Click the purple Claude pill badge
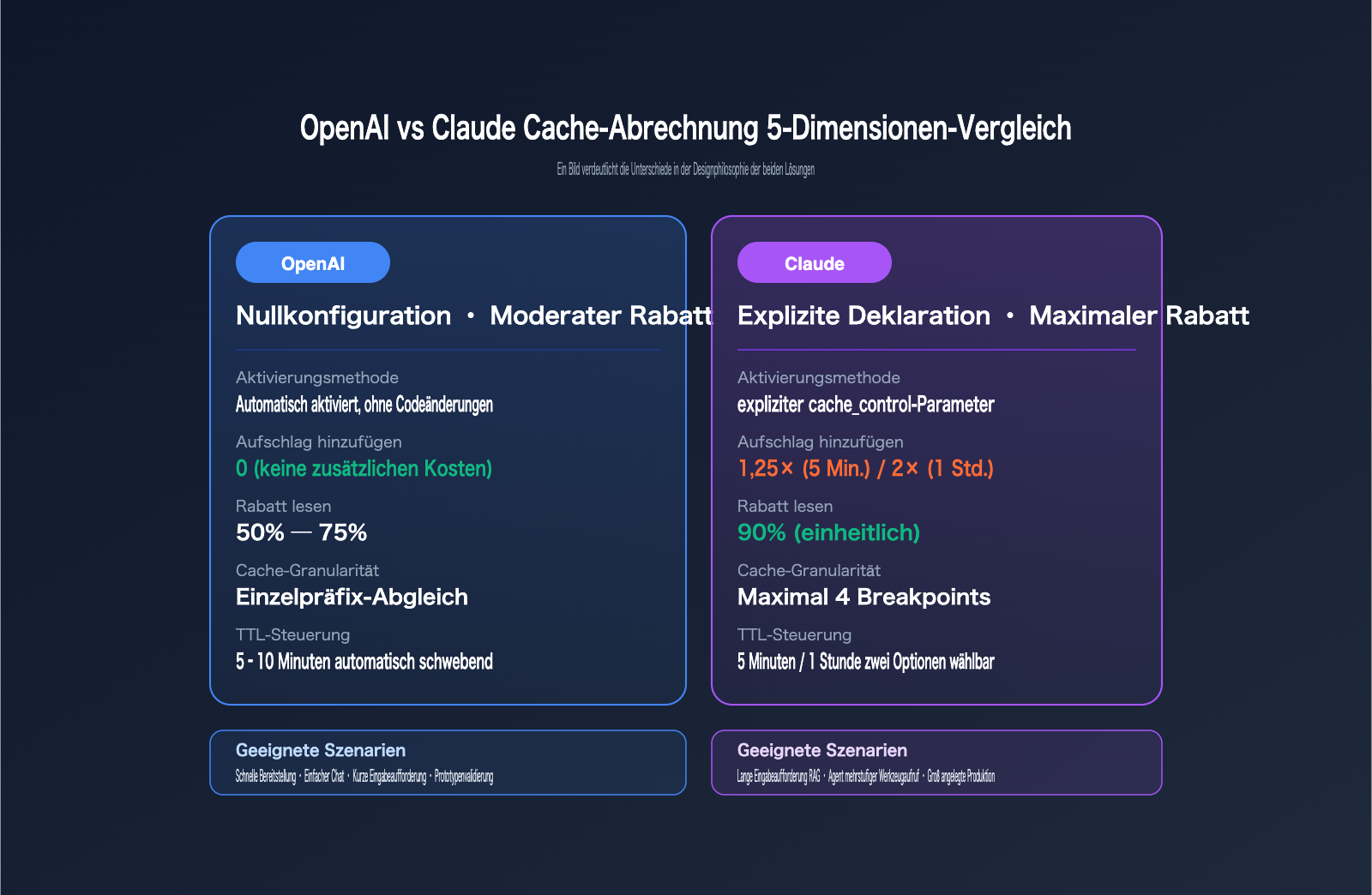Image resolution: width=1372 pixels, height=895 pixels. click(815, 262)
